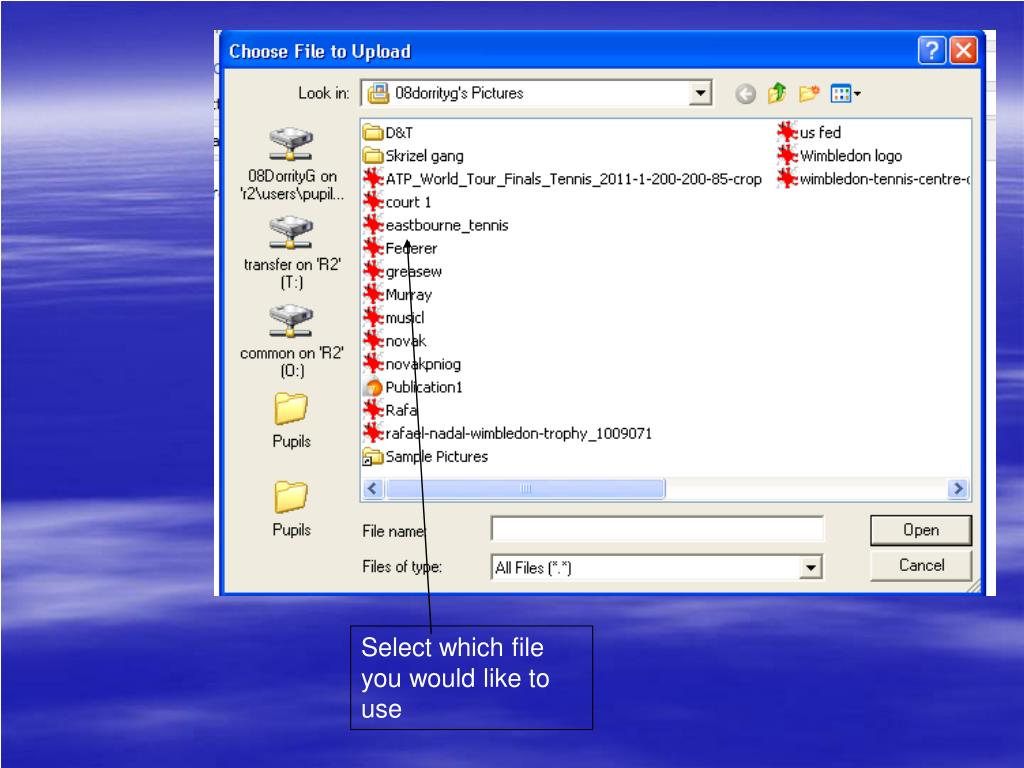Expand the Look in dropdown arrow
The height and width of the screenshot is (768, 1024).
(700, 93)
